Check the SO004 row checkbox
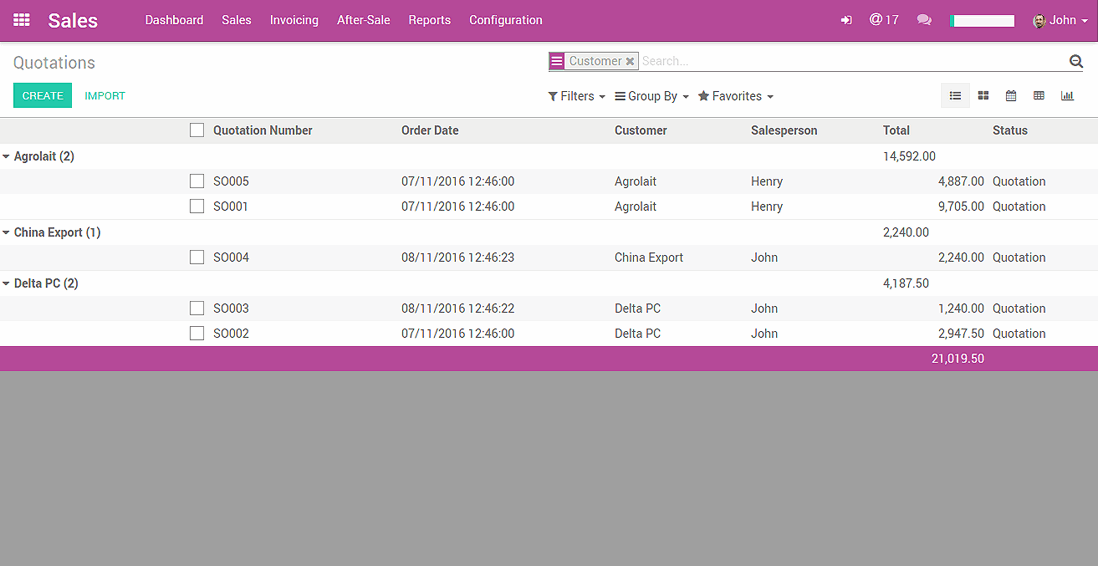The width and height of the screenshot is (1098, 566). pyautogui.click(x=197, y=258)
